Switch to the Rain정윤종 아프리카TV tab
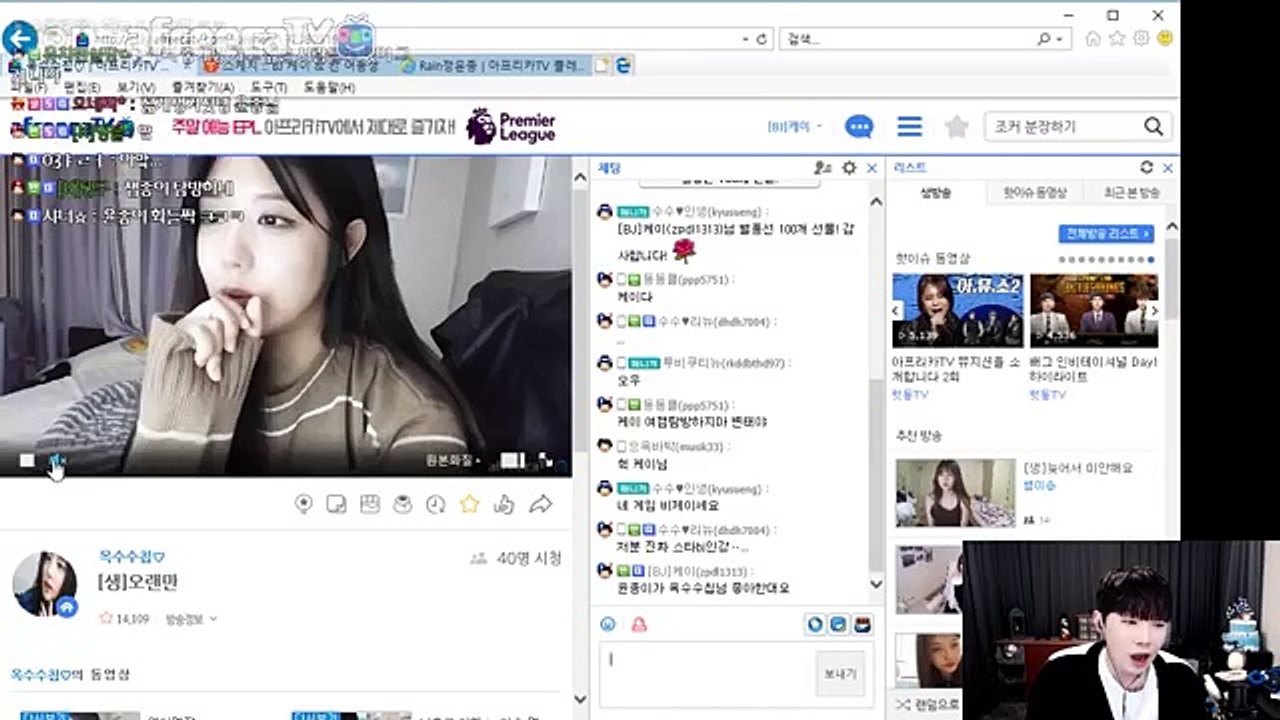1280x720 pixels. coord(492,66)
